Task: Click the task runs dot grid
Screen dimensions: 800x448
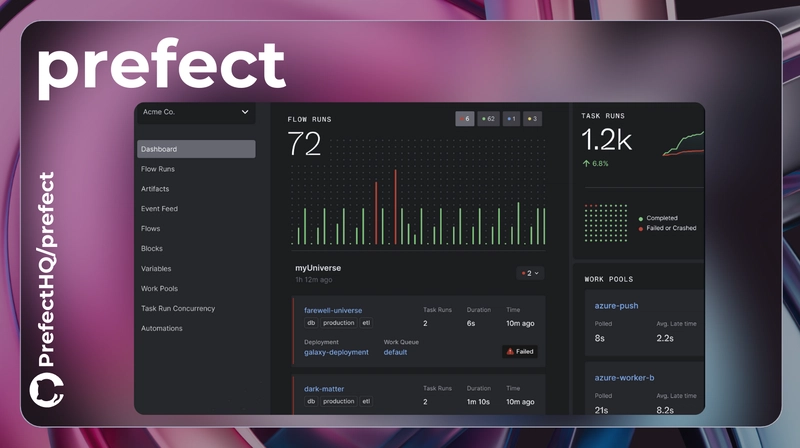Action: click(x=606, y=223)
